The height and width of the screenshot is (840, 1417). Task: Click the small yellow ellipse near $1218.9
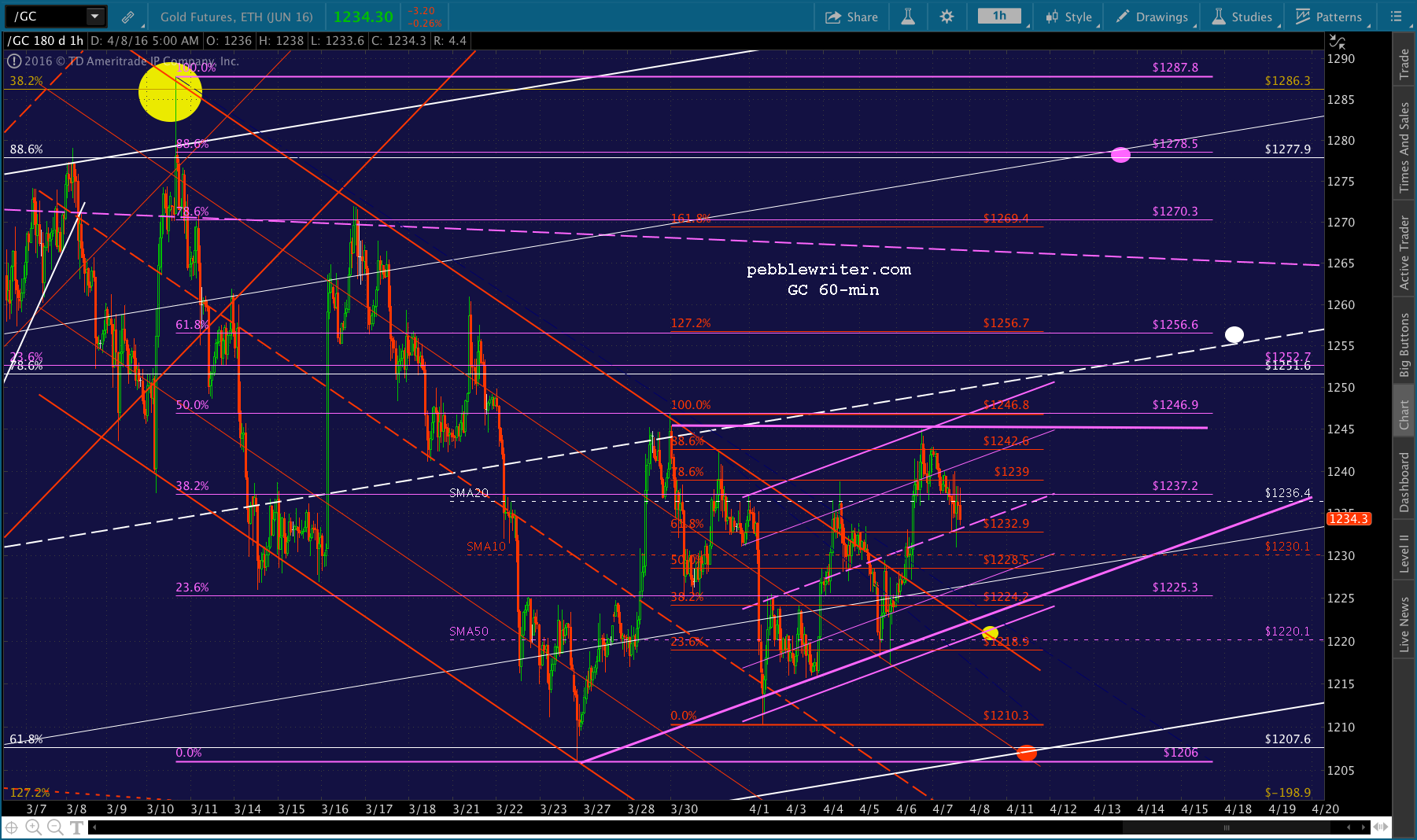pyautogui.click(x=990, y=632)
